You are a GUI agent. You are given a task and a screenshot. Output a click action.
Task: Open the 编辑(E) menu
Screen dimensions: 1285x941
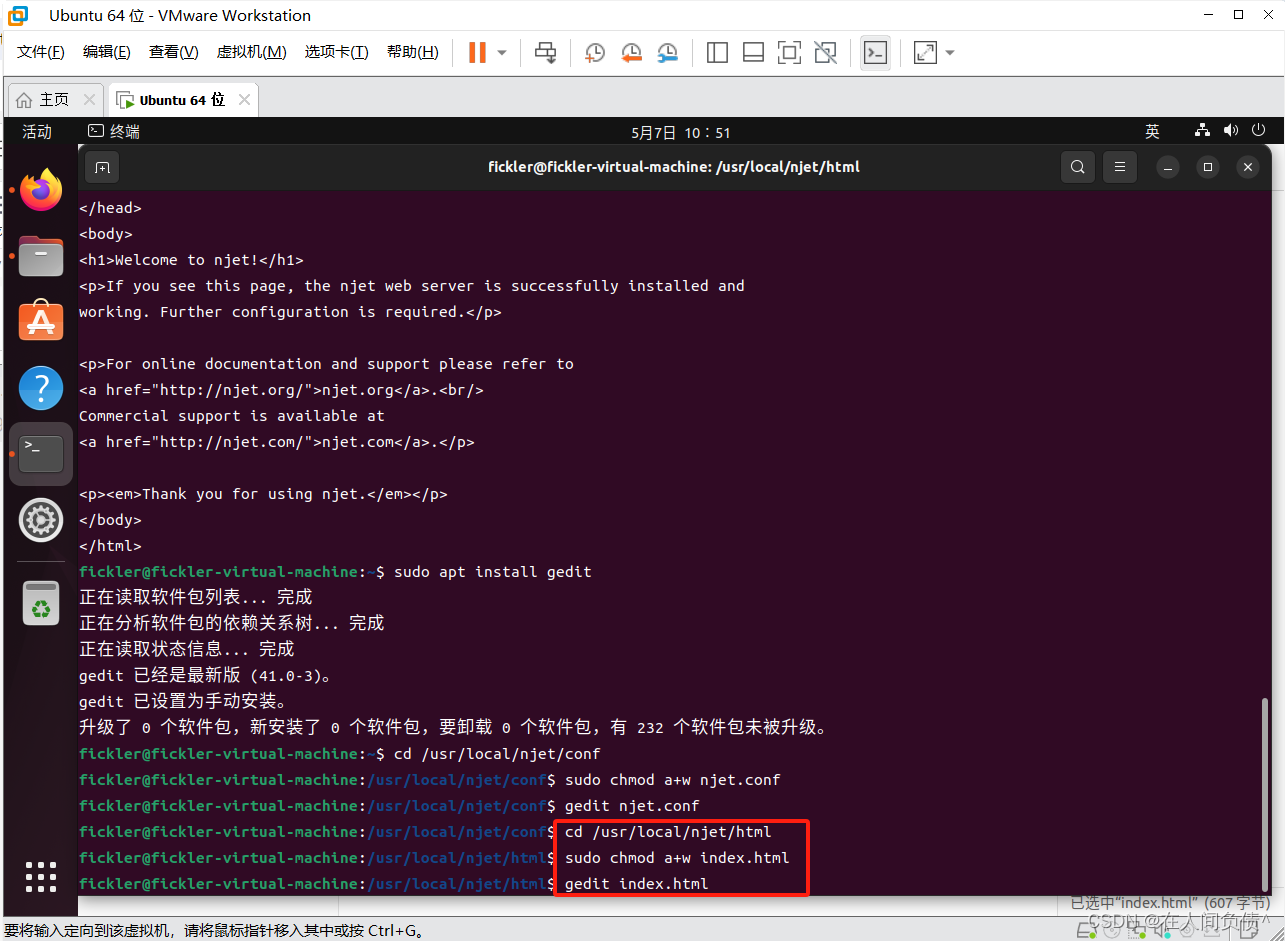tap(107, 52)
